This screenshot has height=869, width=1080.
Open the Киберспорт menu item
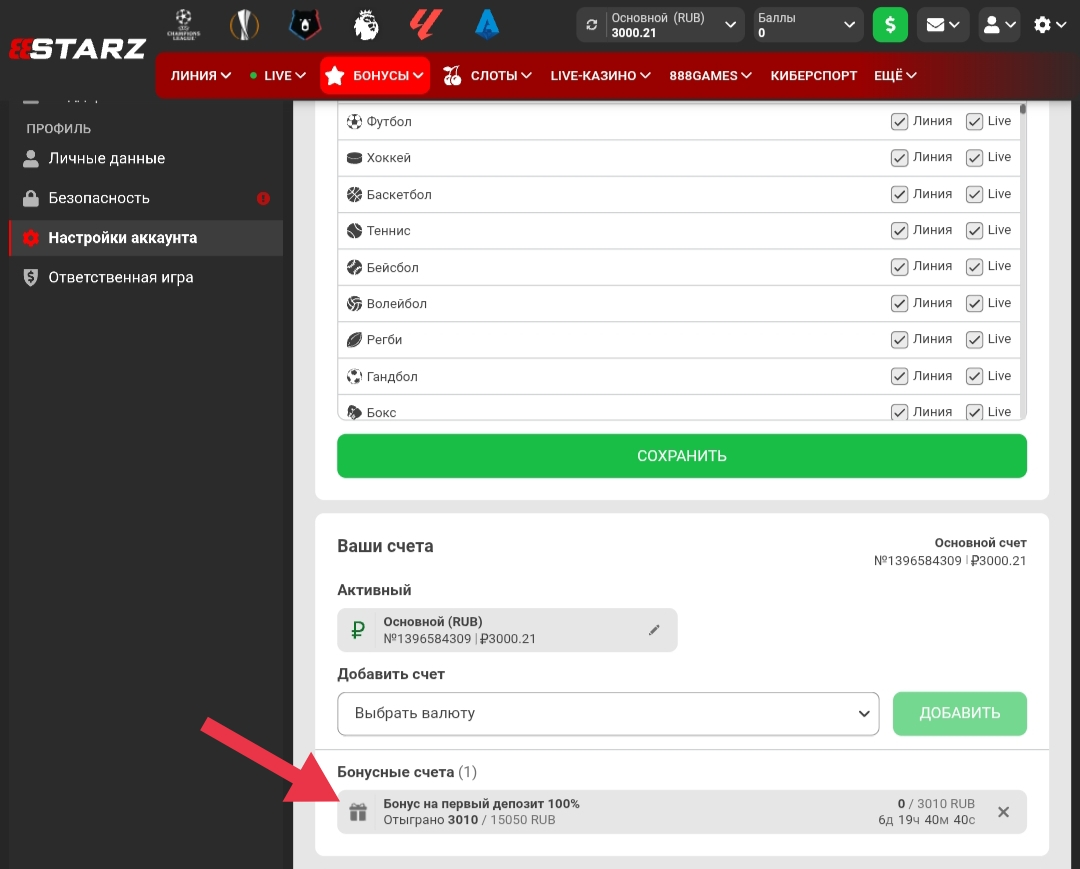coord(813,75)
